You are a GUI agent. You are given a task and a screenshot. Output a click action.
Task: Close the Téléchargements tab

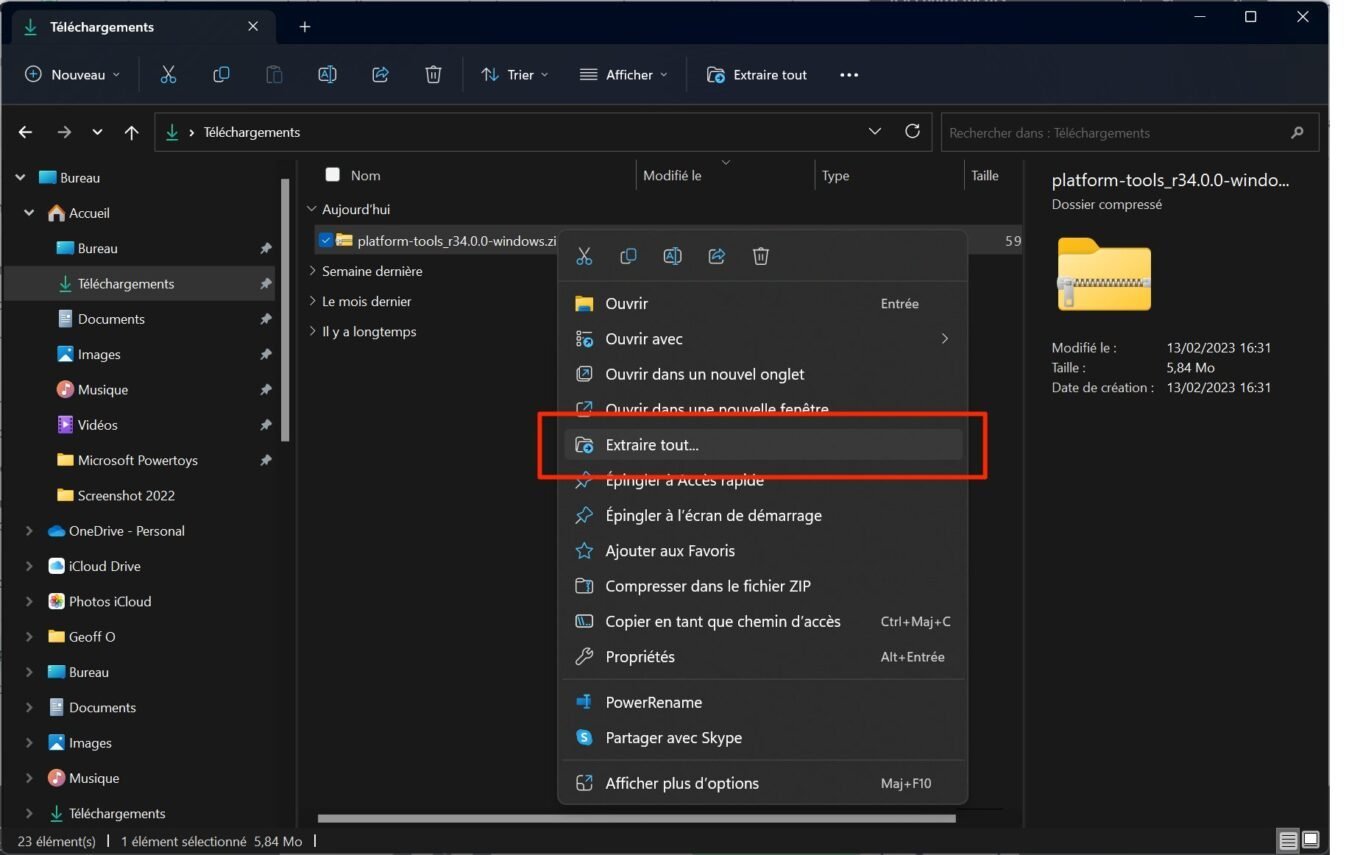[x=253, y=27]
